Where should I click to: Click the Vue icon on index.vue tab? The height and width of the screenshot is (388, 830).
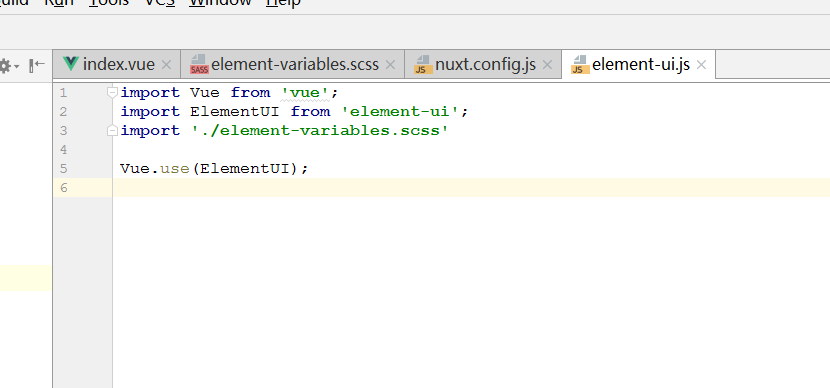click(x=70, y=64)
